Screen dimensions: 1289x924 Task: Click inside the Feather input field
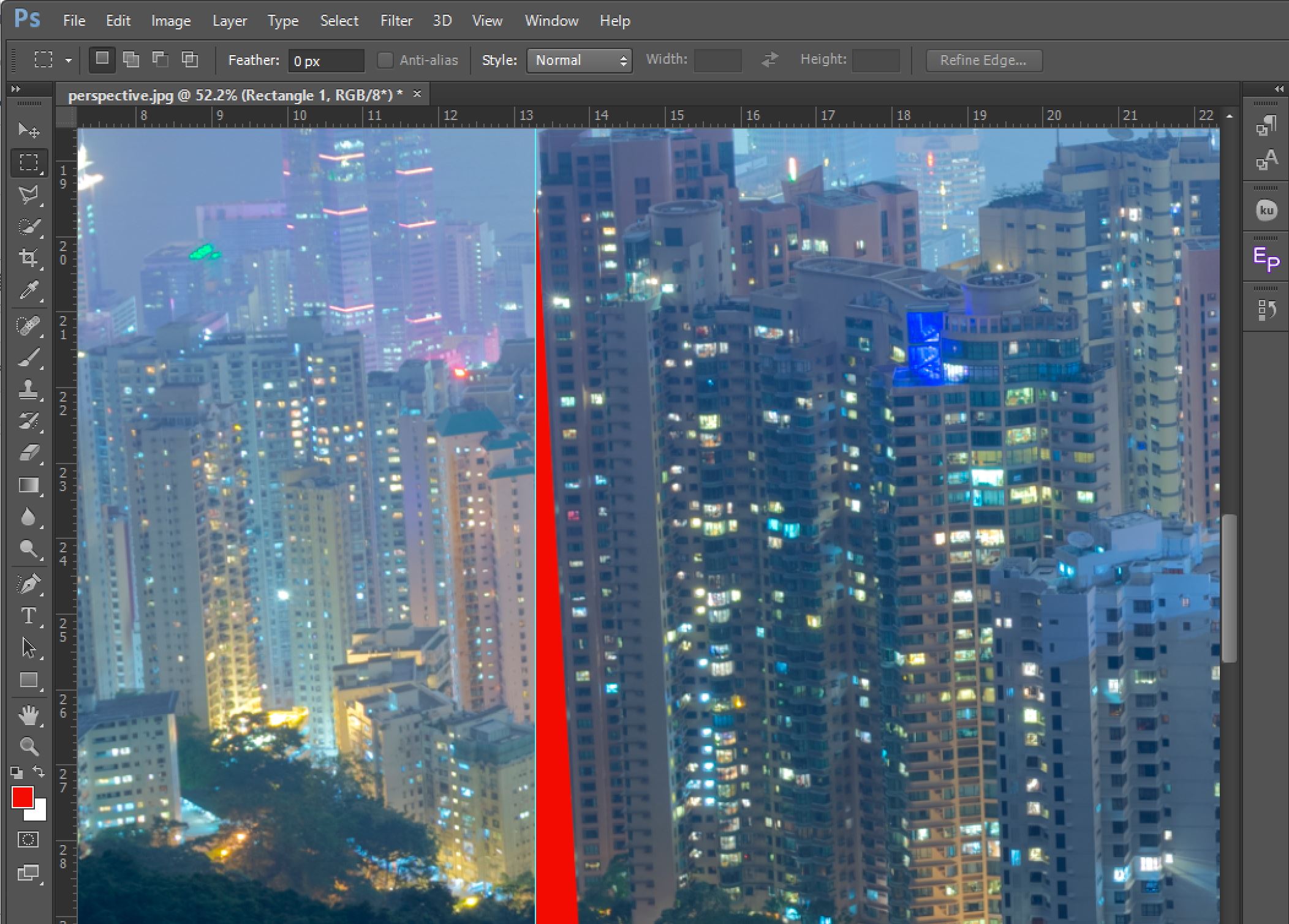[x=325, y=61]
